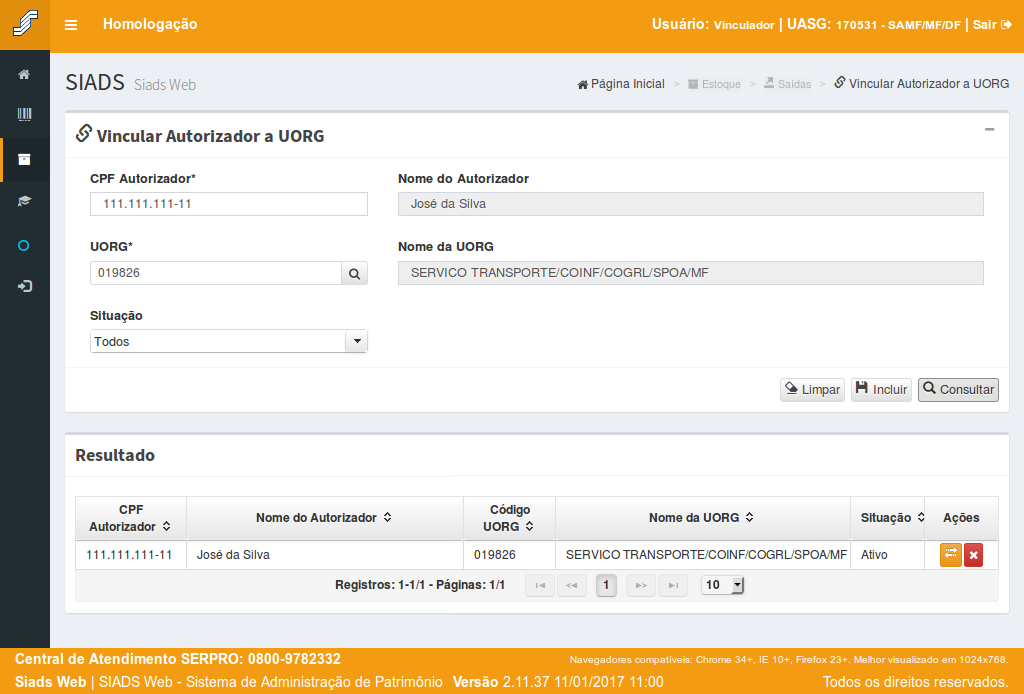Image resolution: width=1024 pixels, height=694 pixels.
Task: Click UASG 170531 - SAMF/MF/DF text
Action: coord(874,25)
